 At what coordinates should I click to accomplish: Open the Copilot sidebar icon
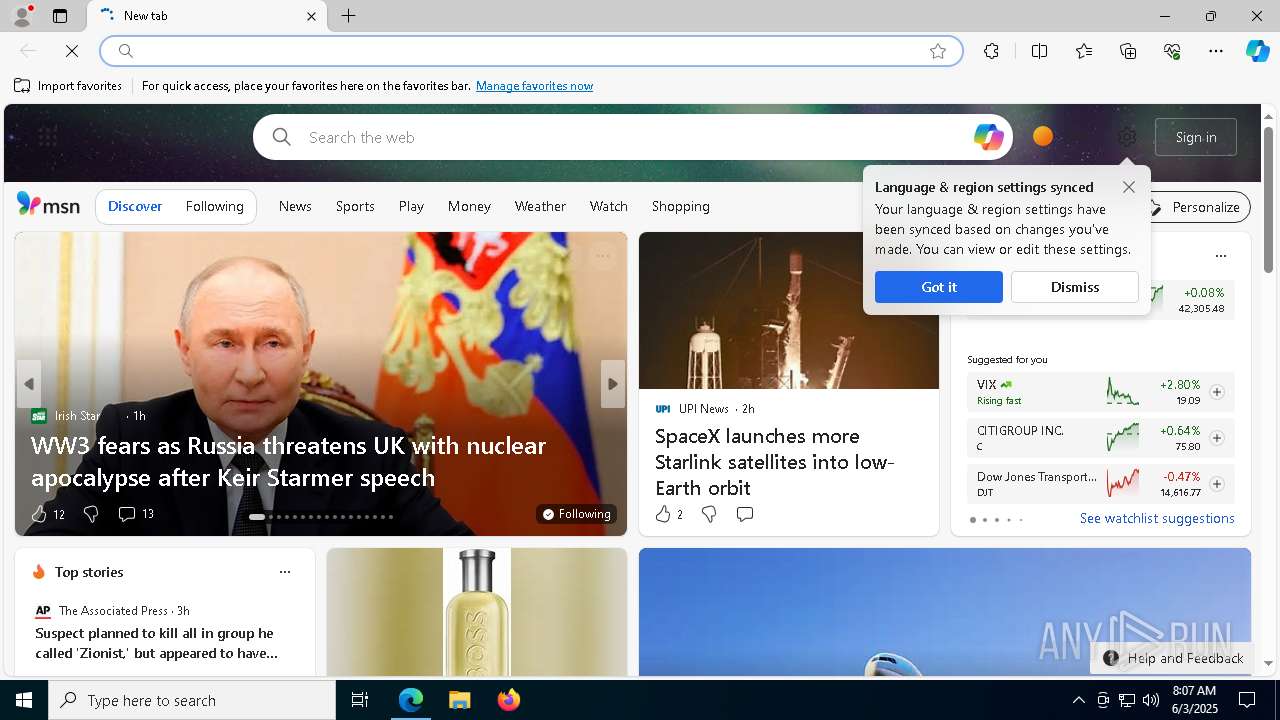1257,51
